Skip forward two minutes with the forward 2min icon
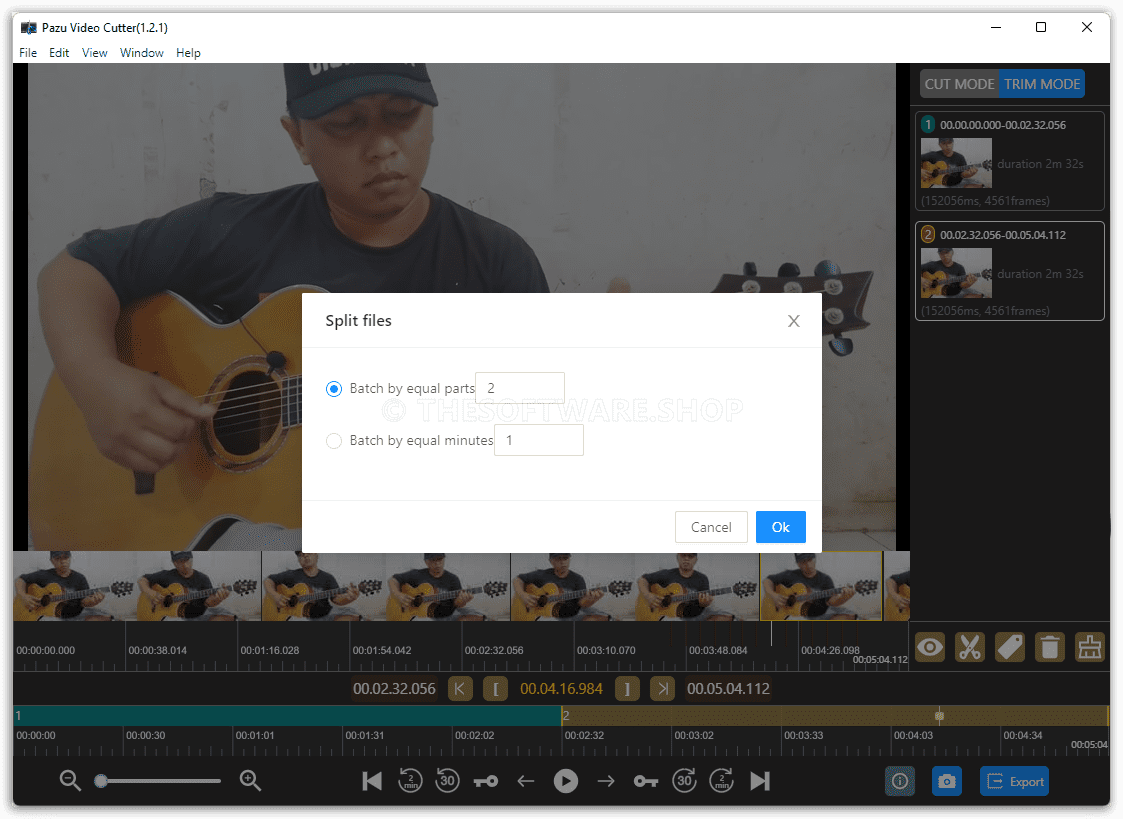Image resolution: width=1123 pixels, height=819 pixels. [721, 781]
